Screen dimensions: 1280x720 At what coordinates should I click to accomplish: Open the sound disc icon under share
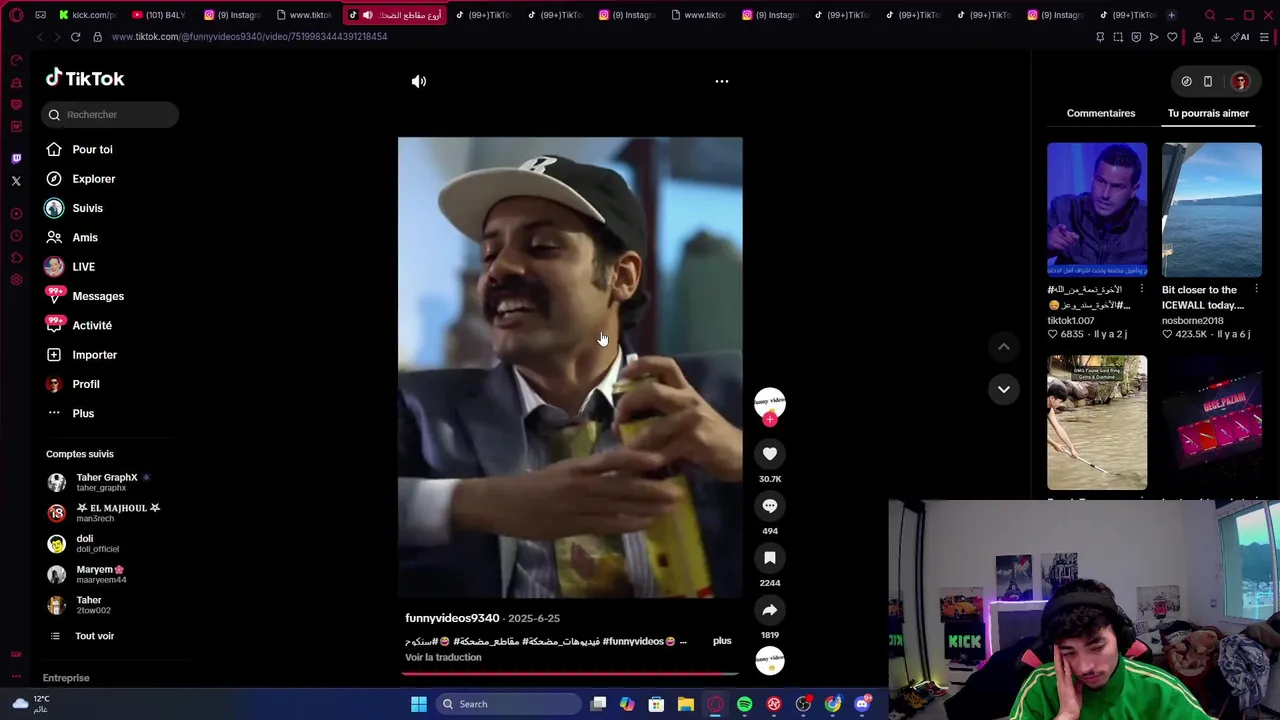click(770, 660)
